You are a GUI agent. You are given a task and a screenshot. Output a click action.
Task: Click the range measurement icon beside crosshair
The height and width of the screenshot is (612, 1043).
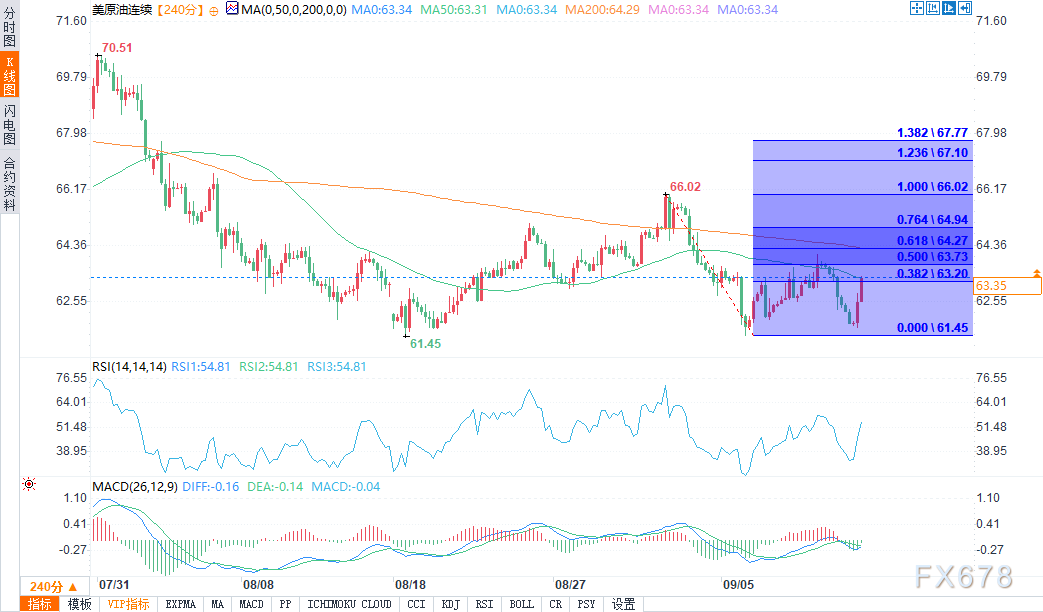tap(935, 9)
